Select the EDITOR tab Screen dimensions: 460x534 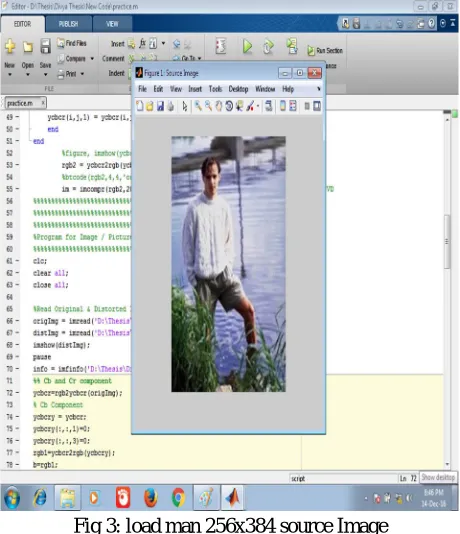[22, 24]
